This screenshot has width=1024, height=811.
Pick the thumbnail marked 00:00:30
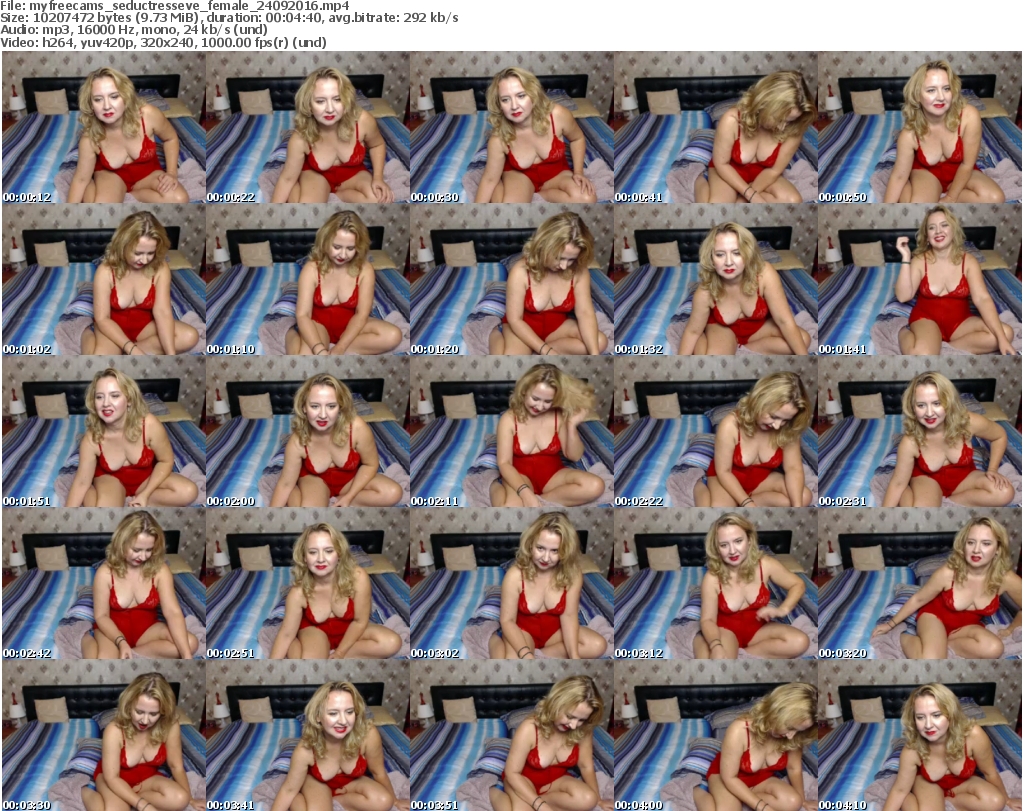tap(511, 127)
